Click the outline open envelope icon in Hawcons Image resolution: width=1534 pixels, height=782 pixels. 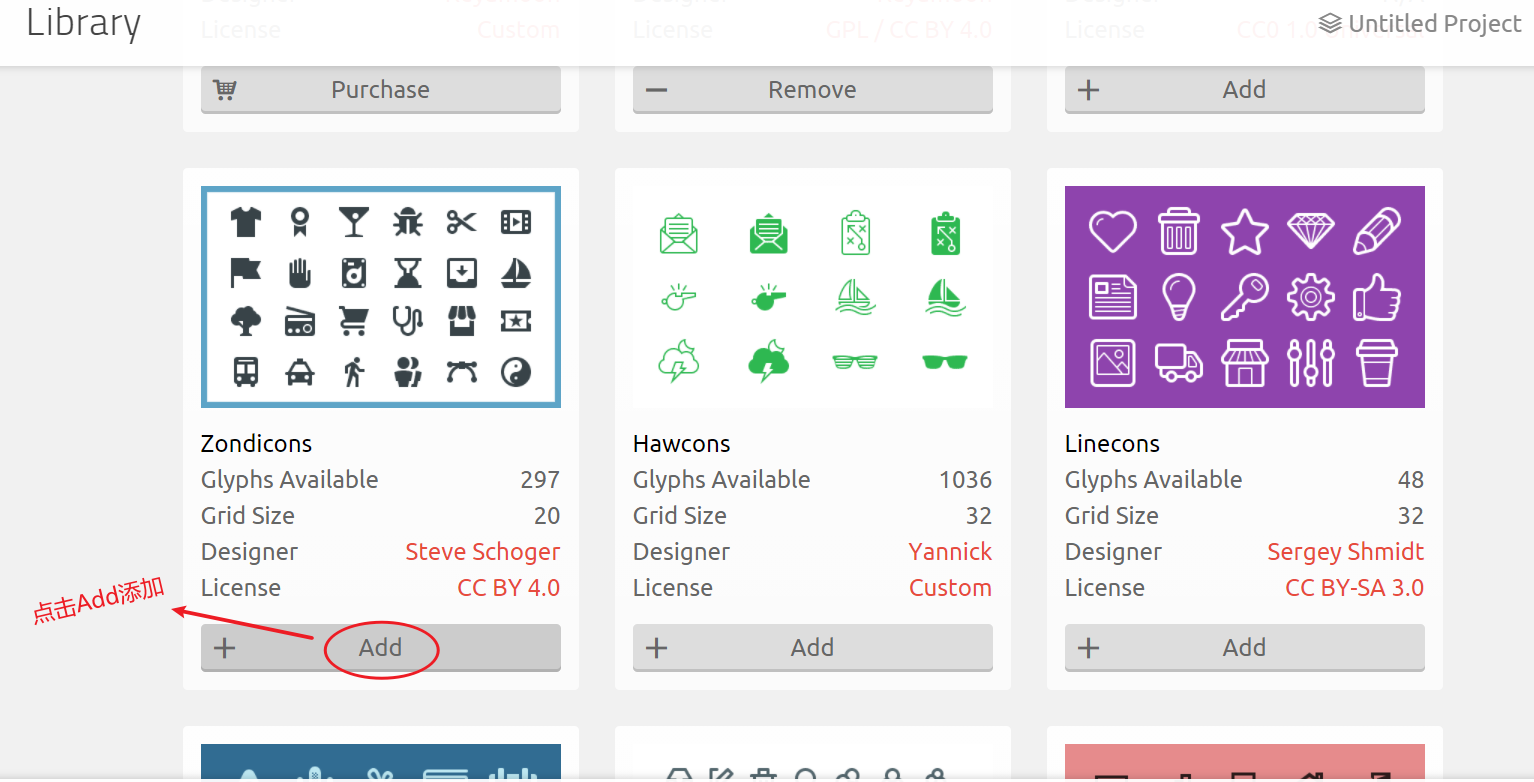[x=679, y=234]
